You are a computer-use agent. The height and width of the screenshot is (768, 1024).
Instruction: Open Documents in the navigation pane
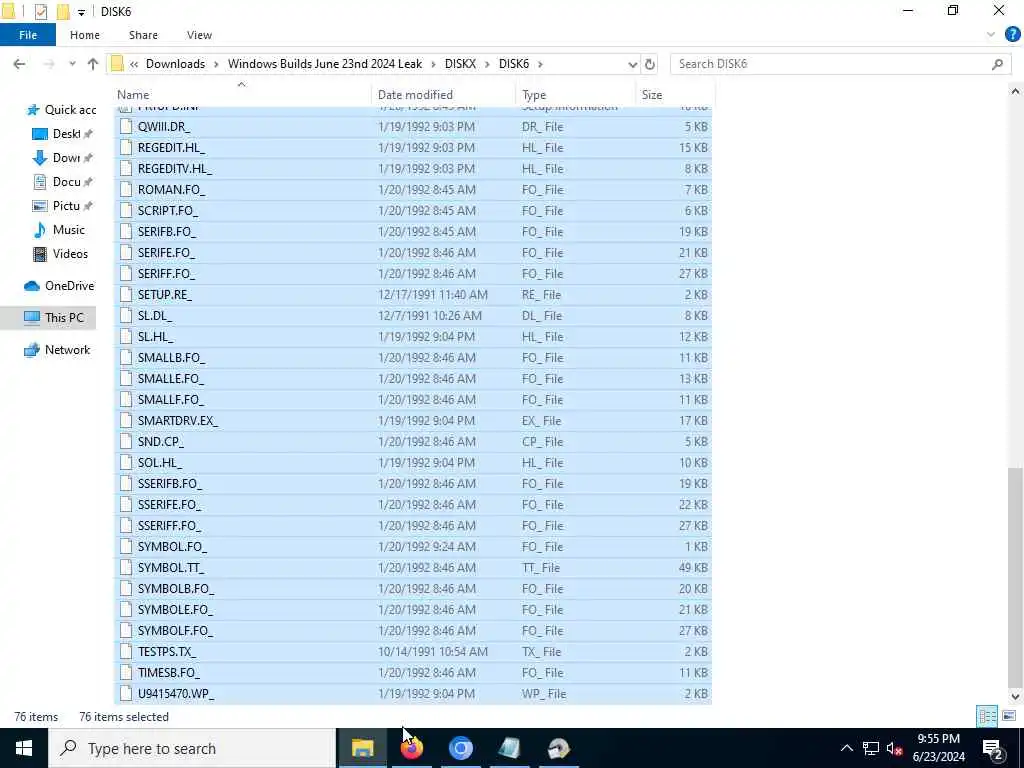[x=63, y=182]
